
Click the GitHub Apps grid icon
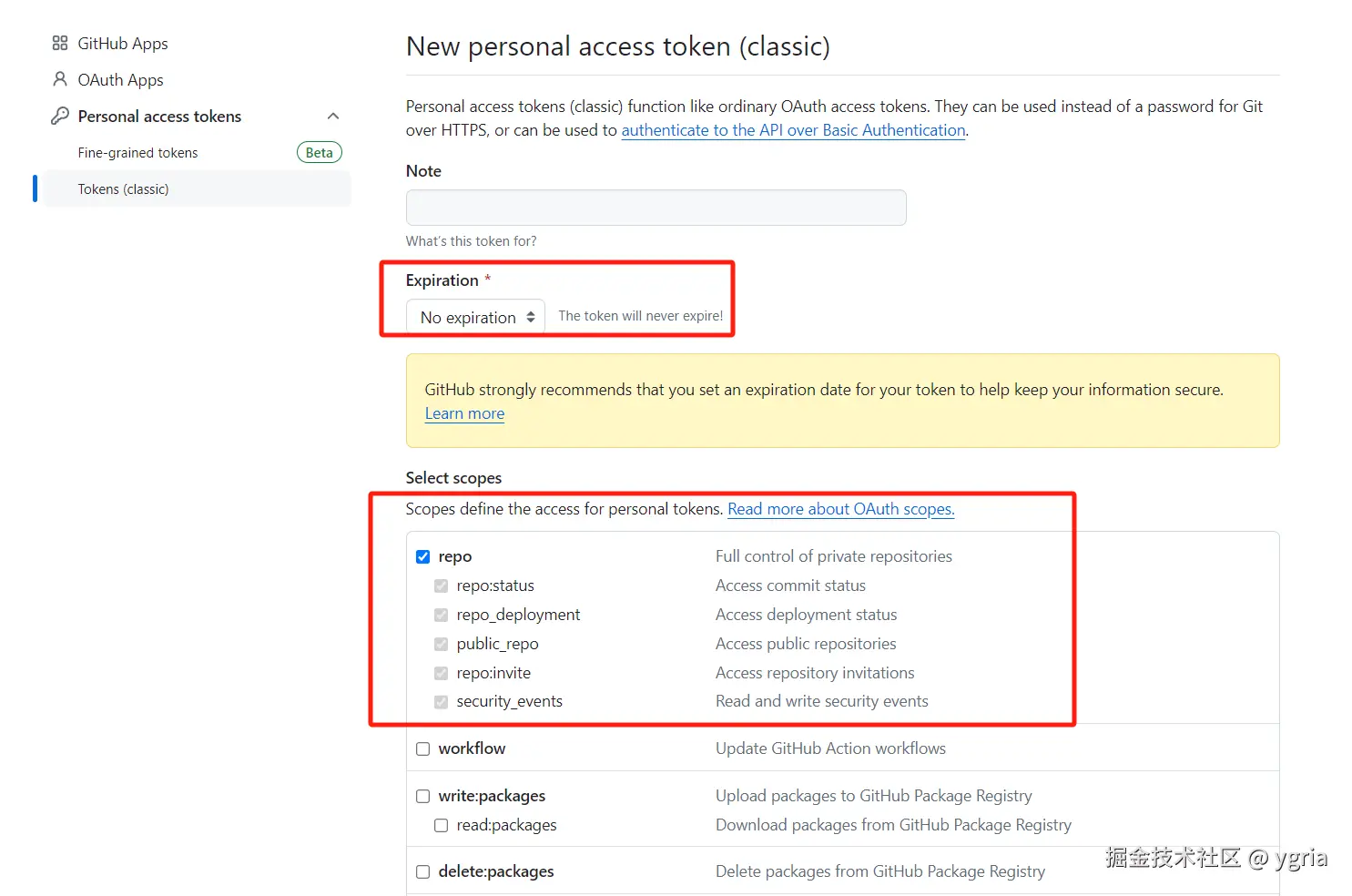[x=60, y=43]
